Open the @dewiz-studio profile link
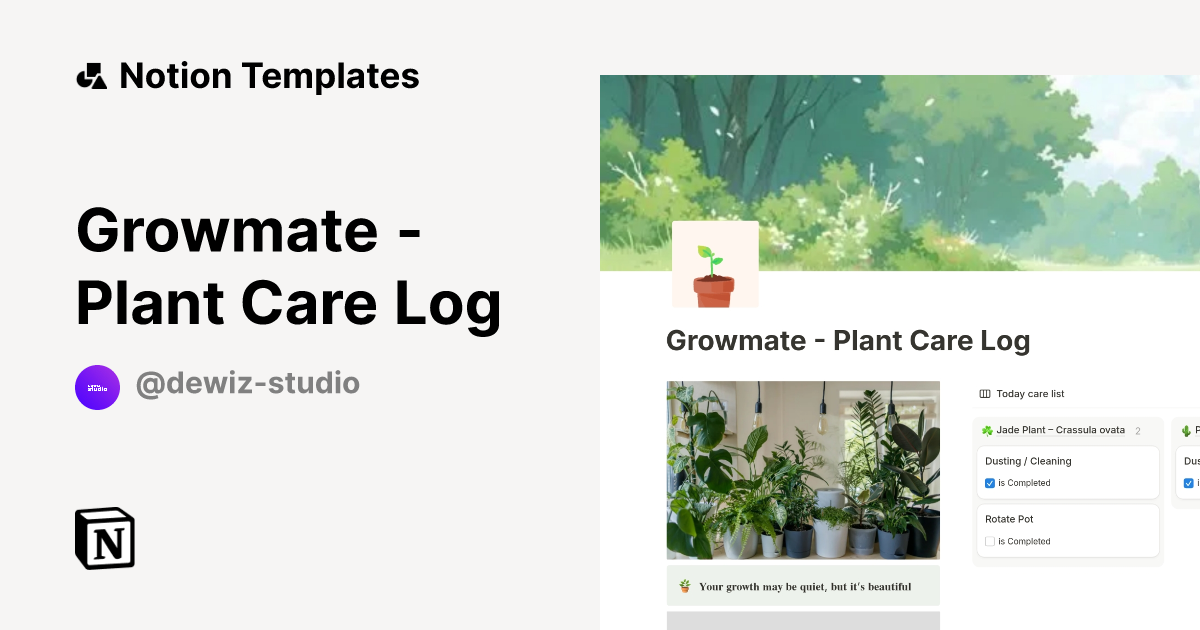This screenshot has height=630, width=1200. (248, 383)
